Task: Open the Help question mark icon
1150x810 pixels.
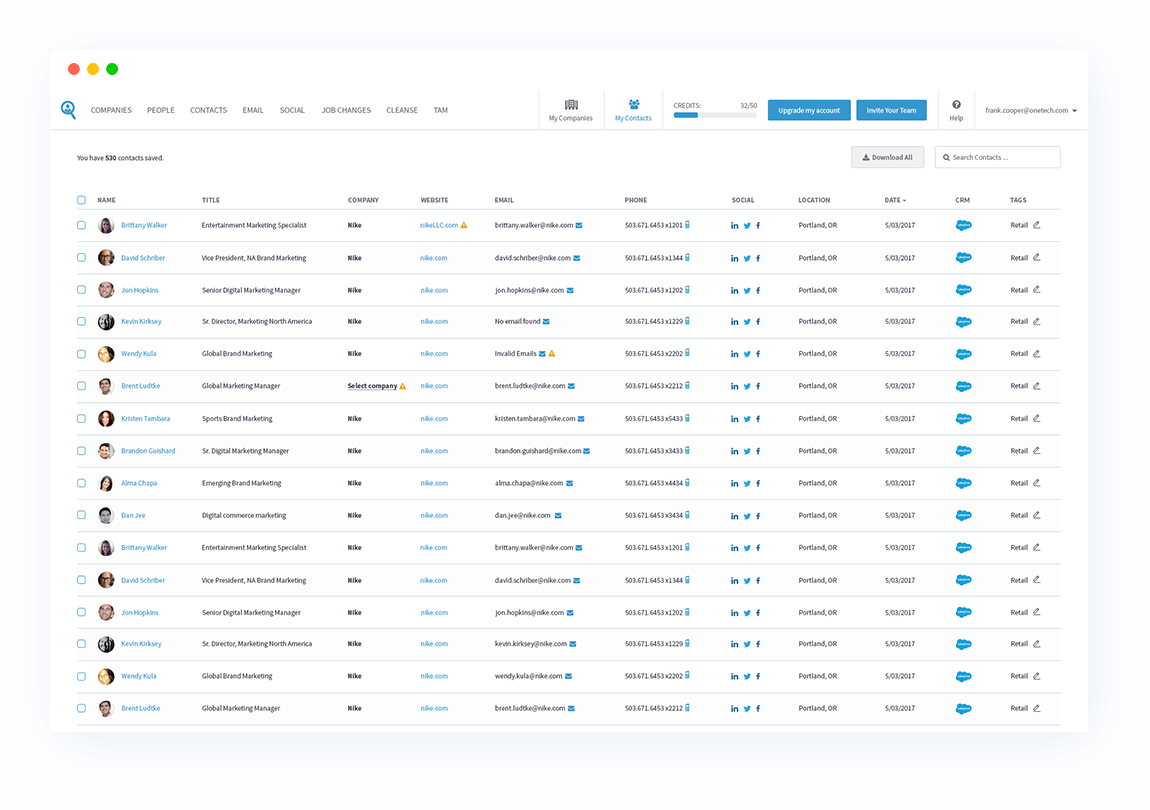Action: [x=956, y=105]
